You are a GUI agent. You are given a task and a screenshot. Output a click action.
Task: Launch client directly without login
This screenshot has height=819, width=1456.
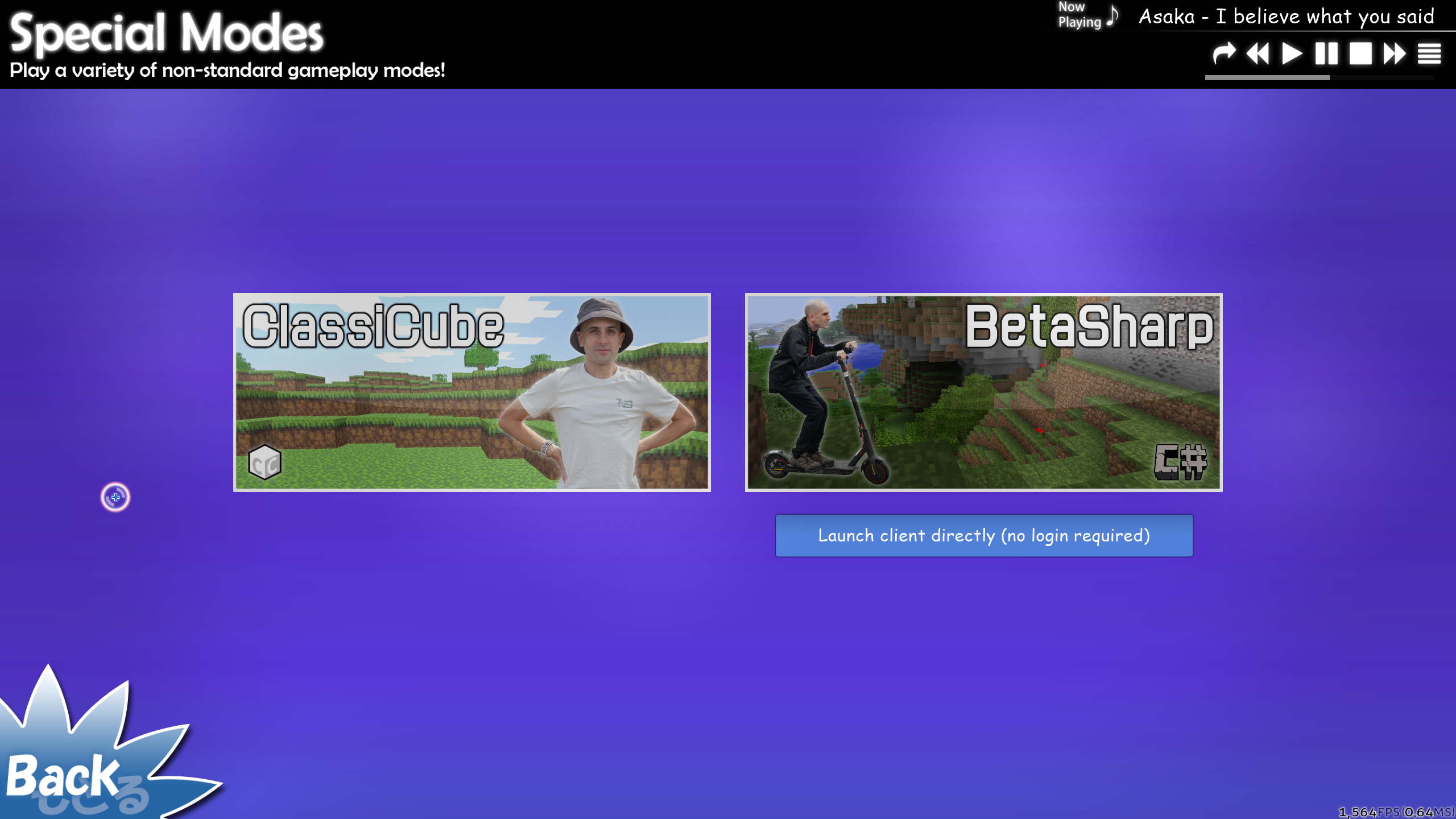click(984, 535)
